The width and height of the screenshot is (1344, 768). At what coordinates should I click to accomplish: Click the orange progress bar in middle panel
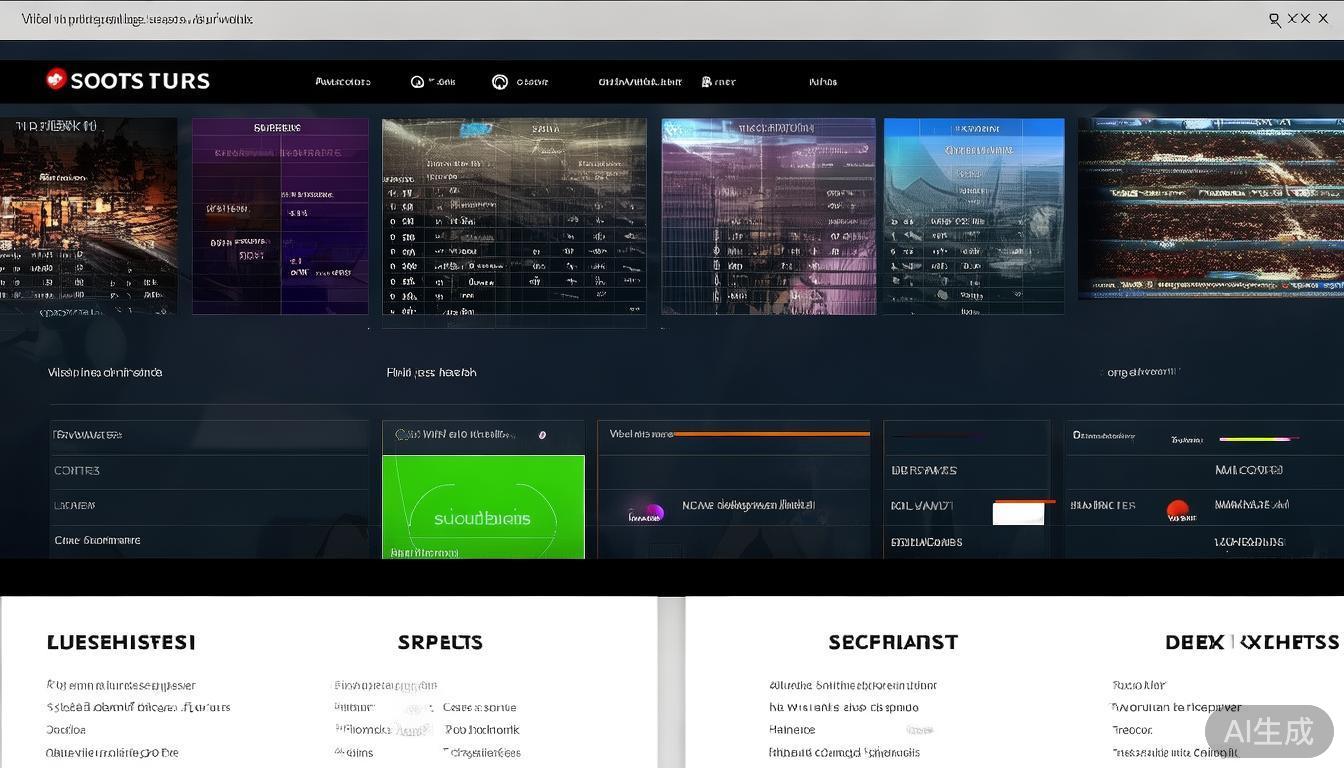tap(771, 434)
